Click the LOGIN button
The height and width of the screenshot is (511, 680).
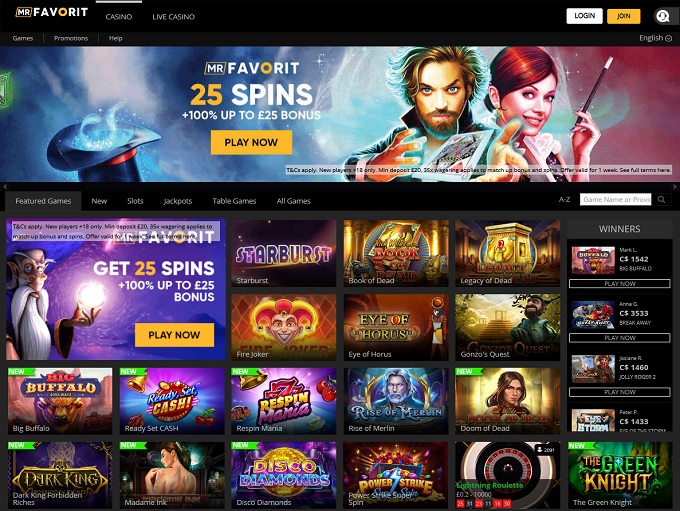point(584,16)
